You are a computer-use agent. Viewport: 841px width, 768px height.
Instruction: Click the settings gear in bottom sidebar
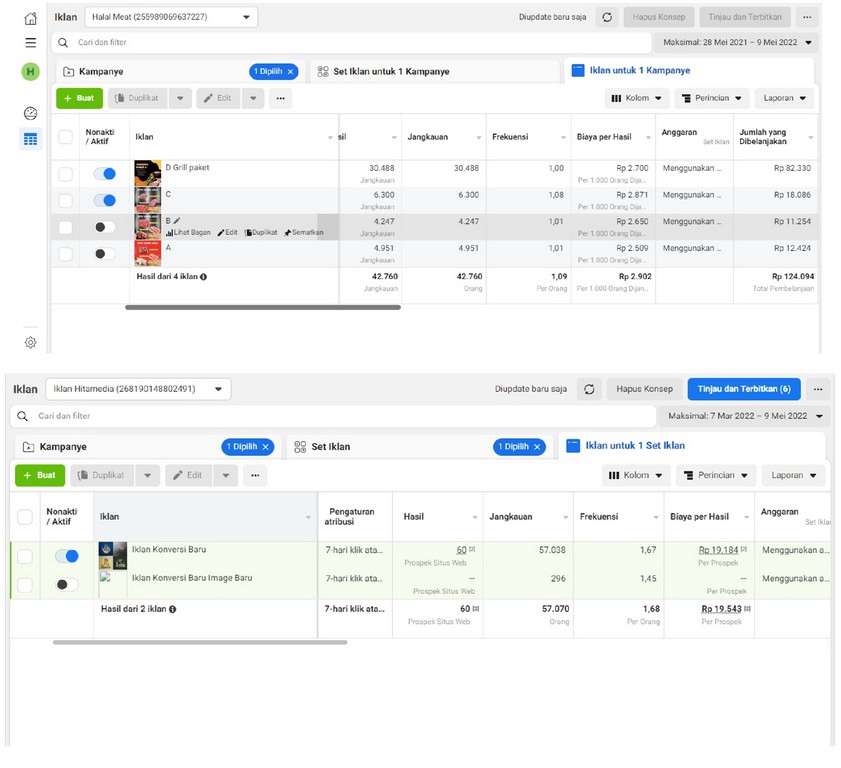pyautogui.click(x=30, y=342)
